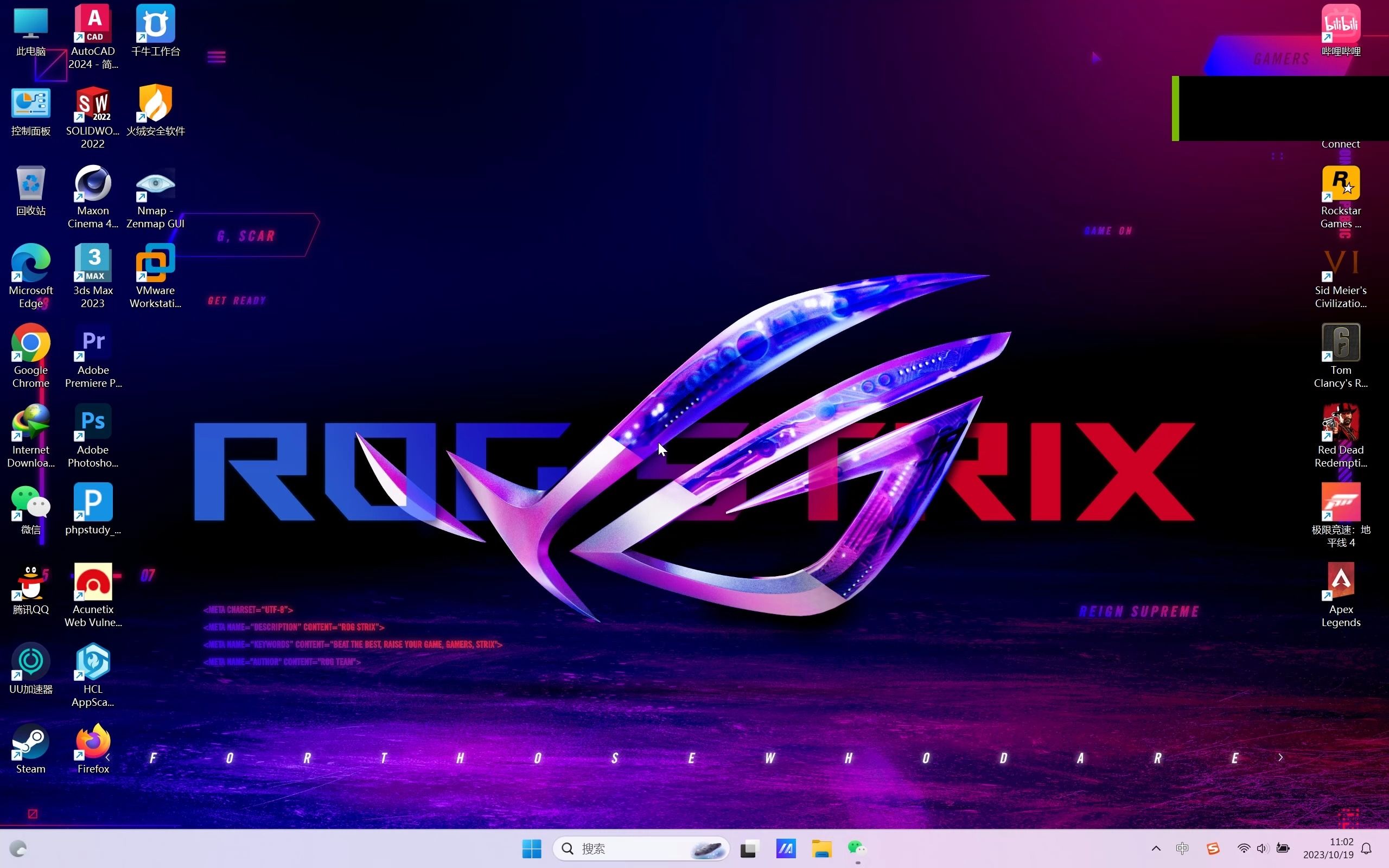Select the Red Dead Redemption shortcut
This screenshot has width=1389, height=868.
pyautogui.click(x=1341, y=436)
